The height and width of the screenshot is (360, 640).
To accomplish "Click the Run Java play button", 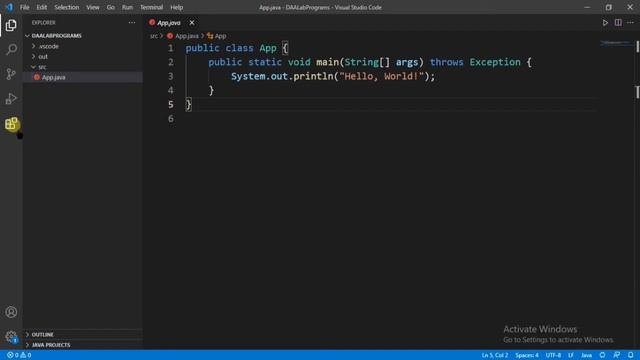I will [x=605, y=23].
